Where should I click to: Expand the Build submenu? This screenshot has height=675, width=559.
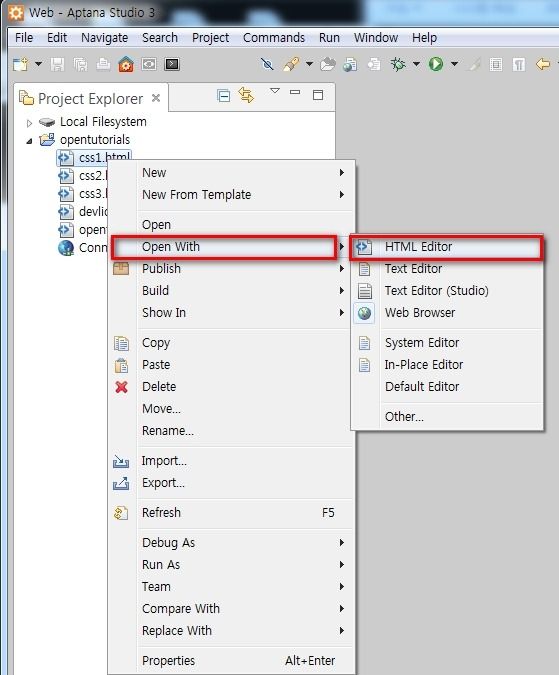(232, 291)
